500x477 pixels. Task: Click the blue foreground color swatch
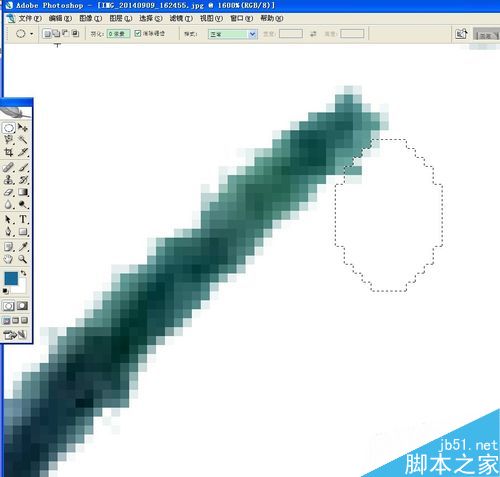point(11,278)
